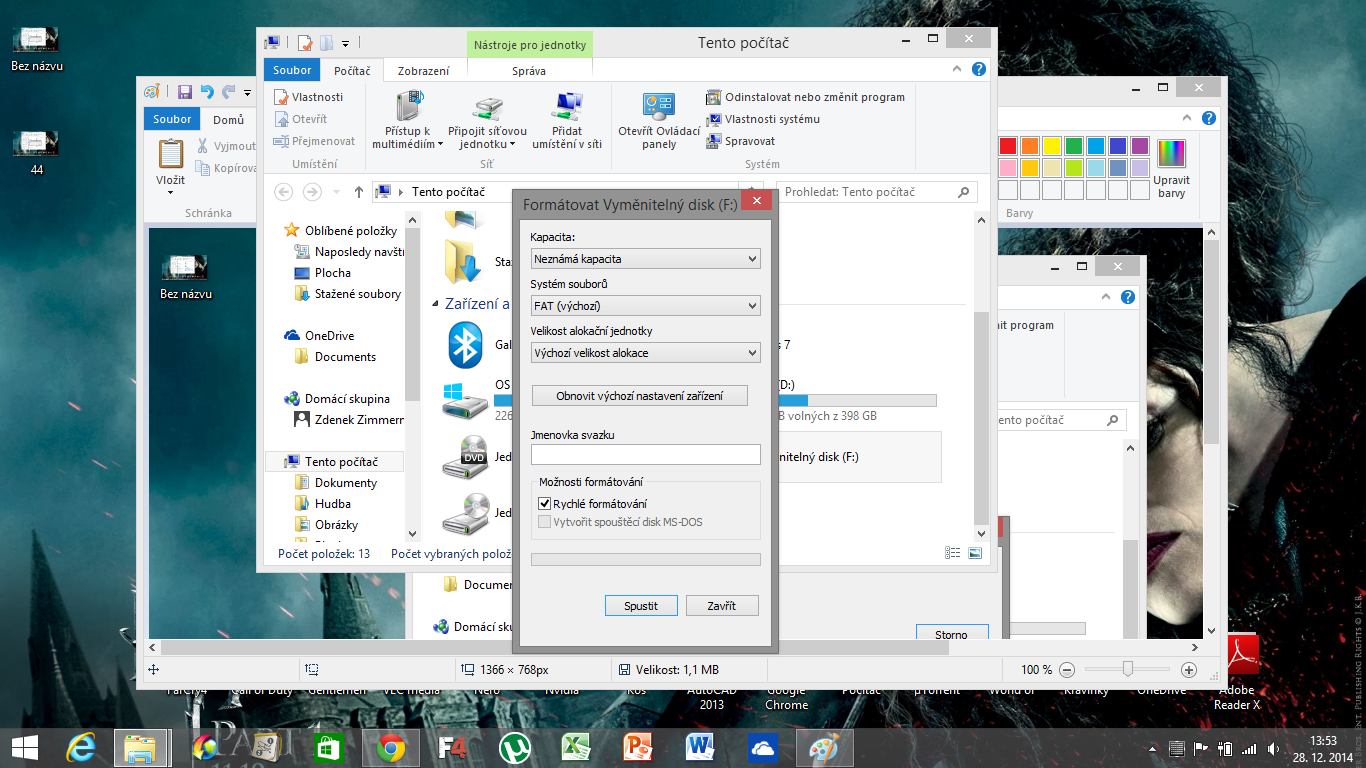Expand the Velikost alokační jednotky dropdown

[645, 353]
